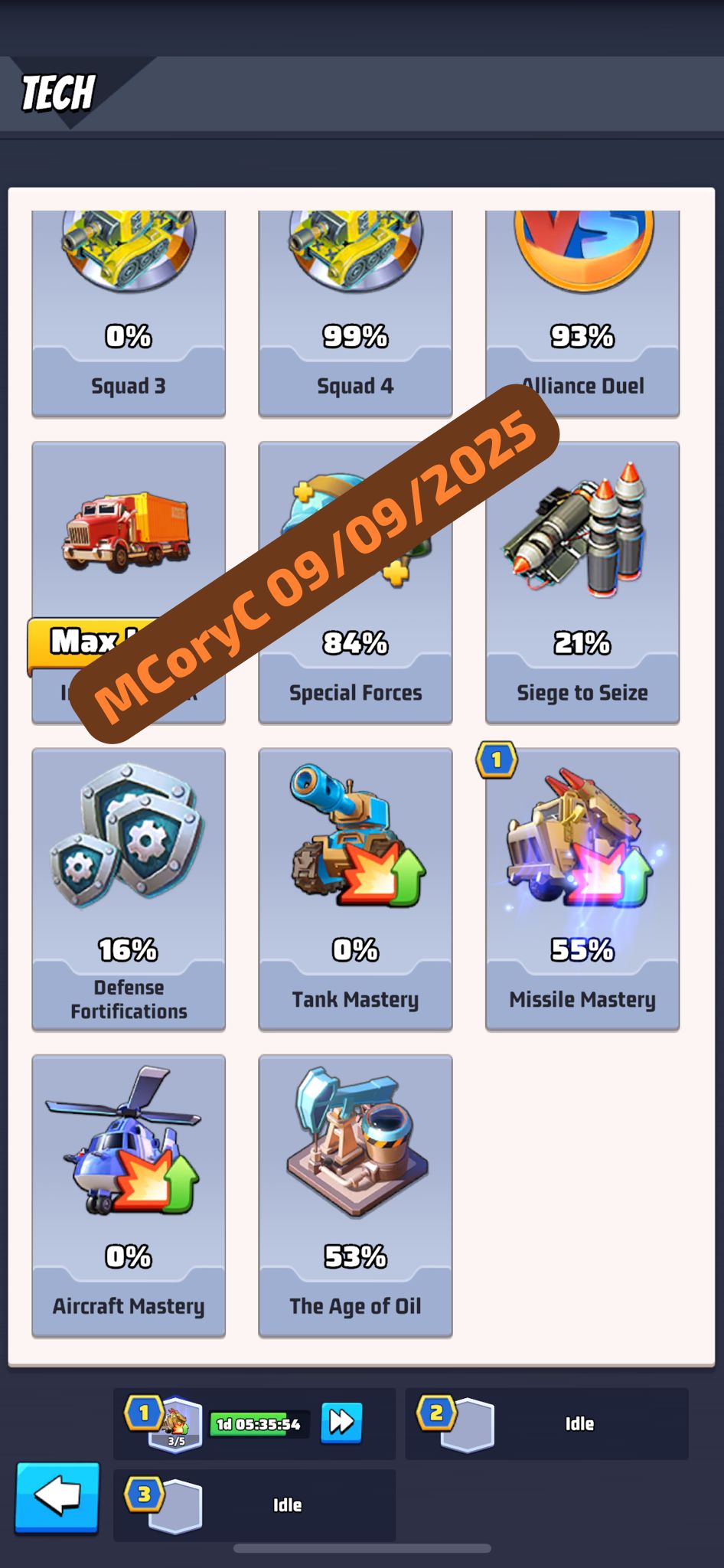Screen dimensions: 724x1568
Task: Open the Special Forces tech card
Action: [355, 583]
